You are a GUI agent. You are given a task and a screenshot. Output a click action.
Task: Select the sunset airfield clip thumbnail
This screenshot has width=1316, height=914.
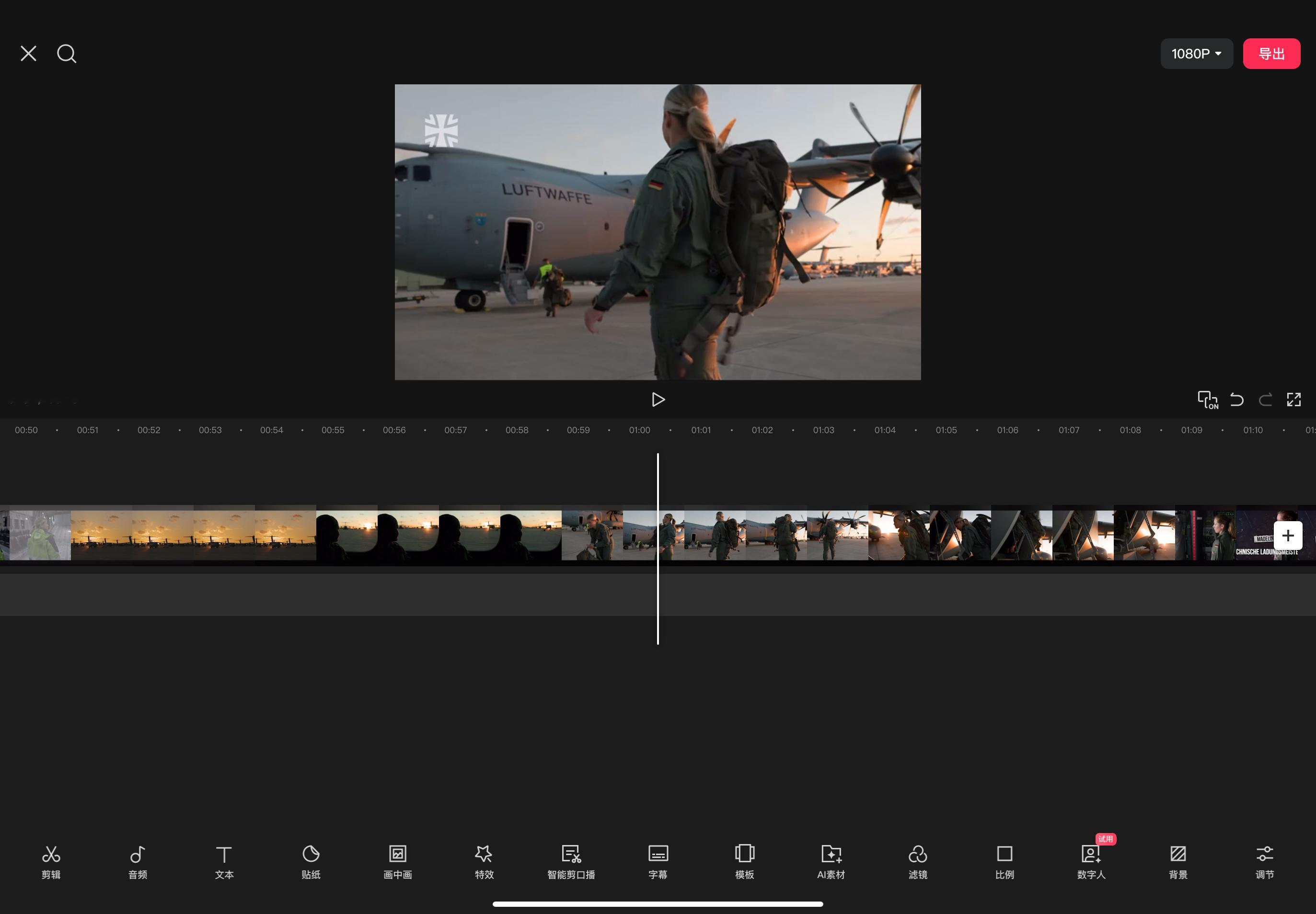(193, 535)
